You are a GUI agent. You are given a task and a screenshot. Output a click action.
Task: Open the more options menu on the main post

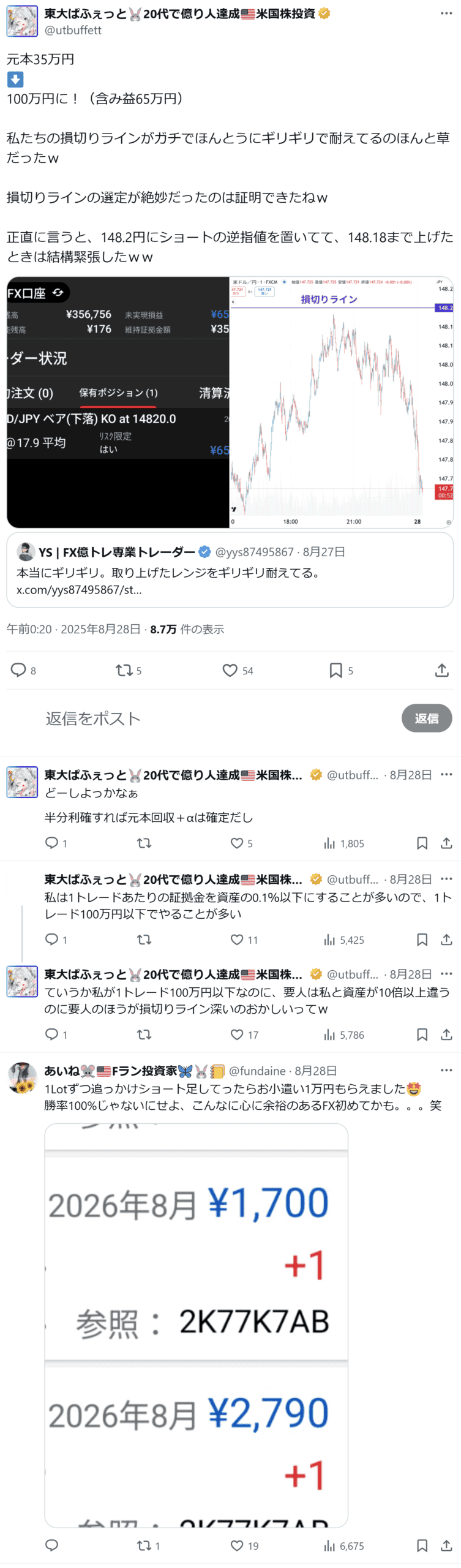(x=446, y=13)
